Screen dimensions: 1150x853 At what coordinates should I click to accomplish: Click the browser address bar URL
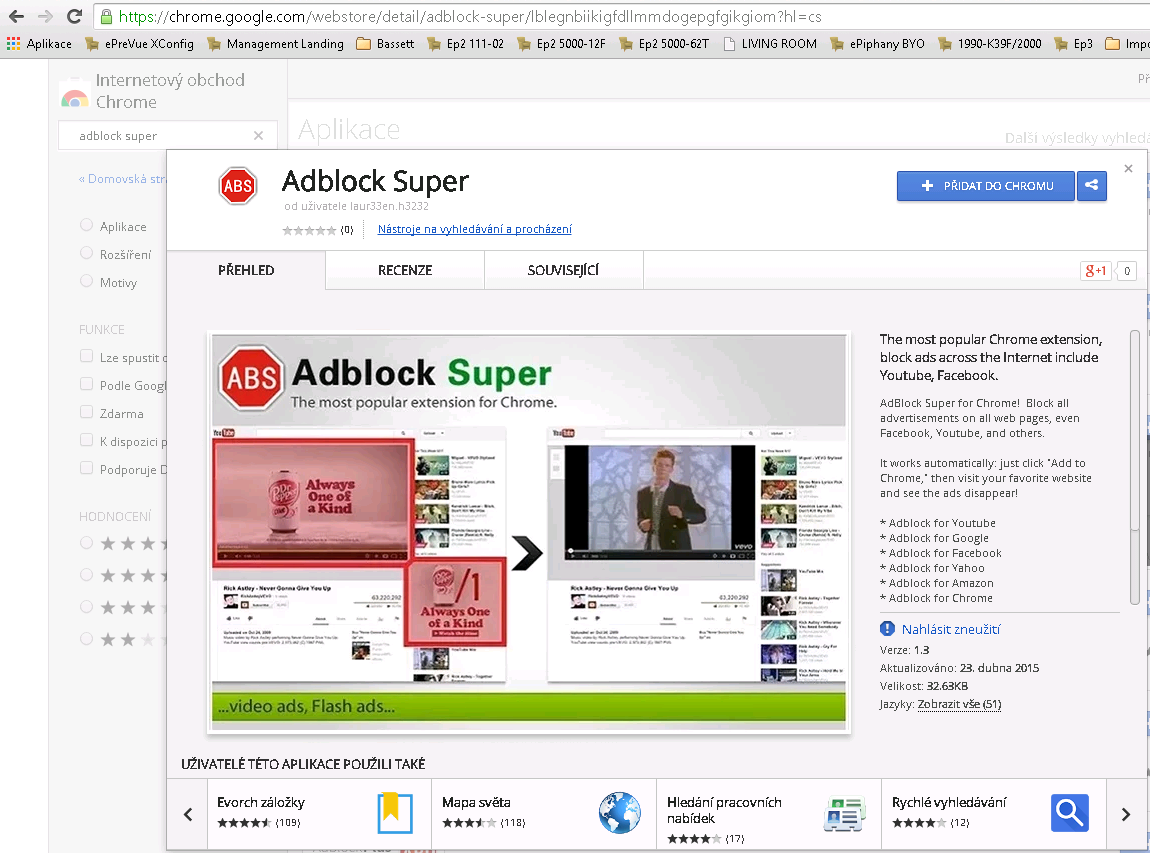click(x=469, y=16)
